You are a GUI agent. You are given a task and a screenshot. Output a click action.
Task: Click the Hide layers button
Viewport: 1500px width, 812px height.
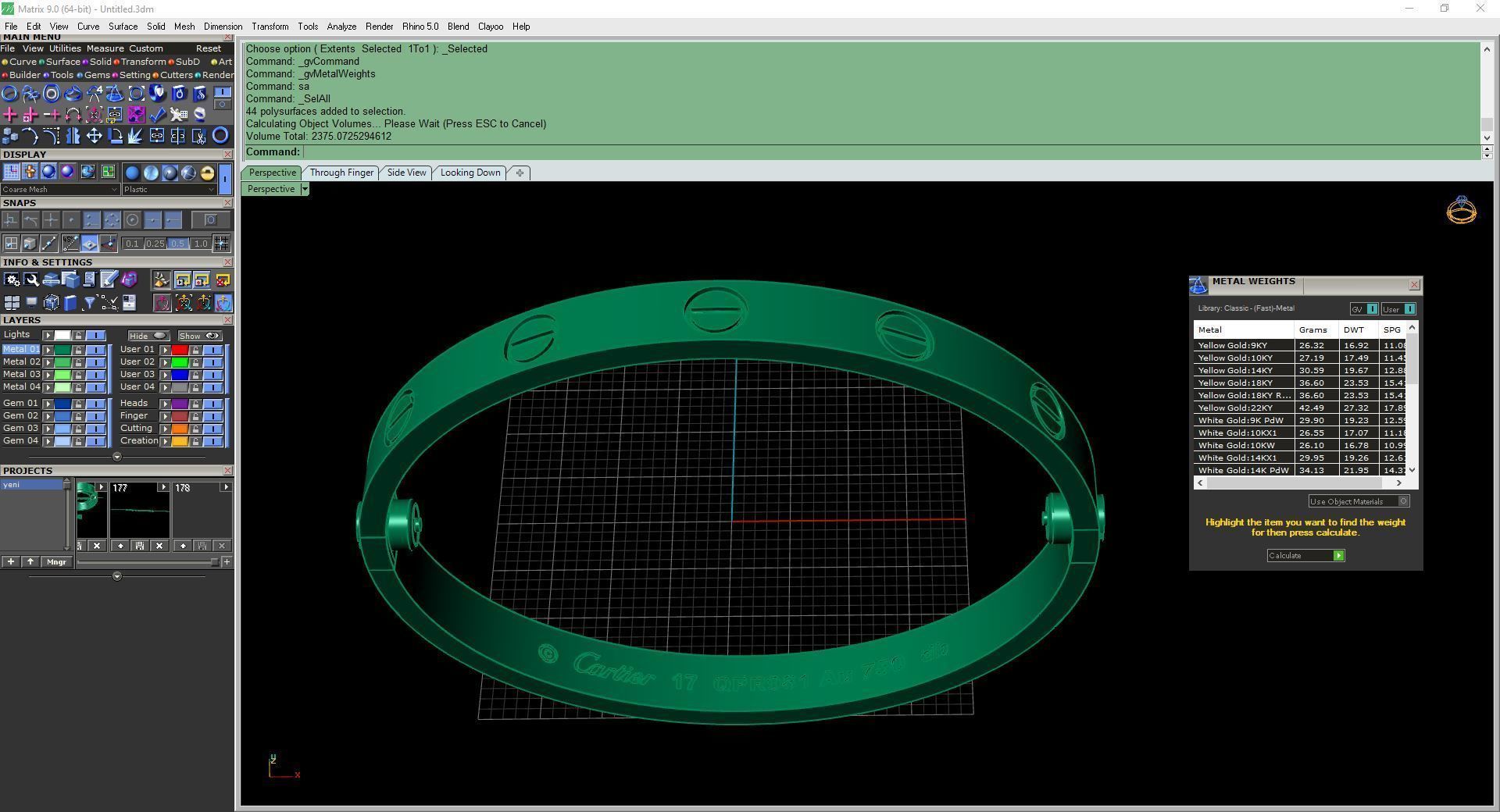148,336
